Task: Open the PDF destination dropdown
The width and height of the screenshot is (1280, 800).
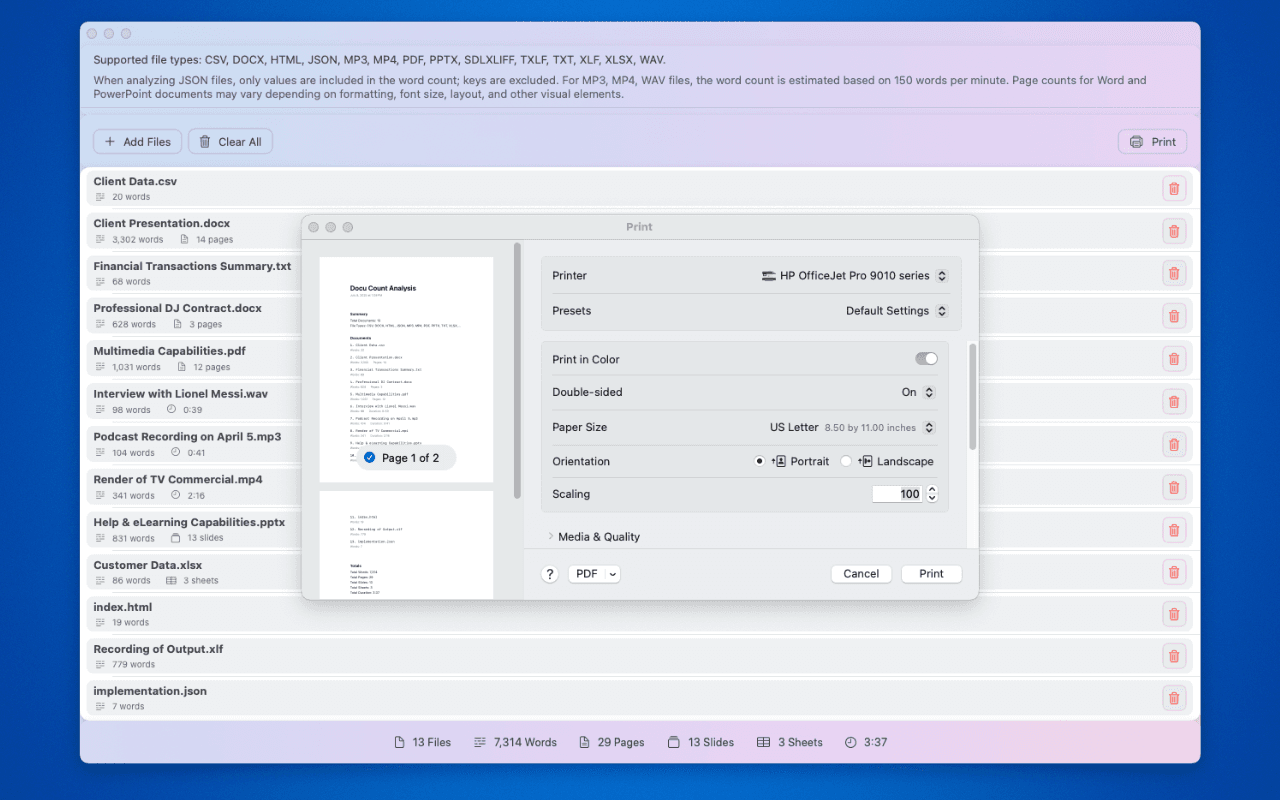Action: pos(594,573)
